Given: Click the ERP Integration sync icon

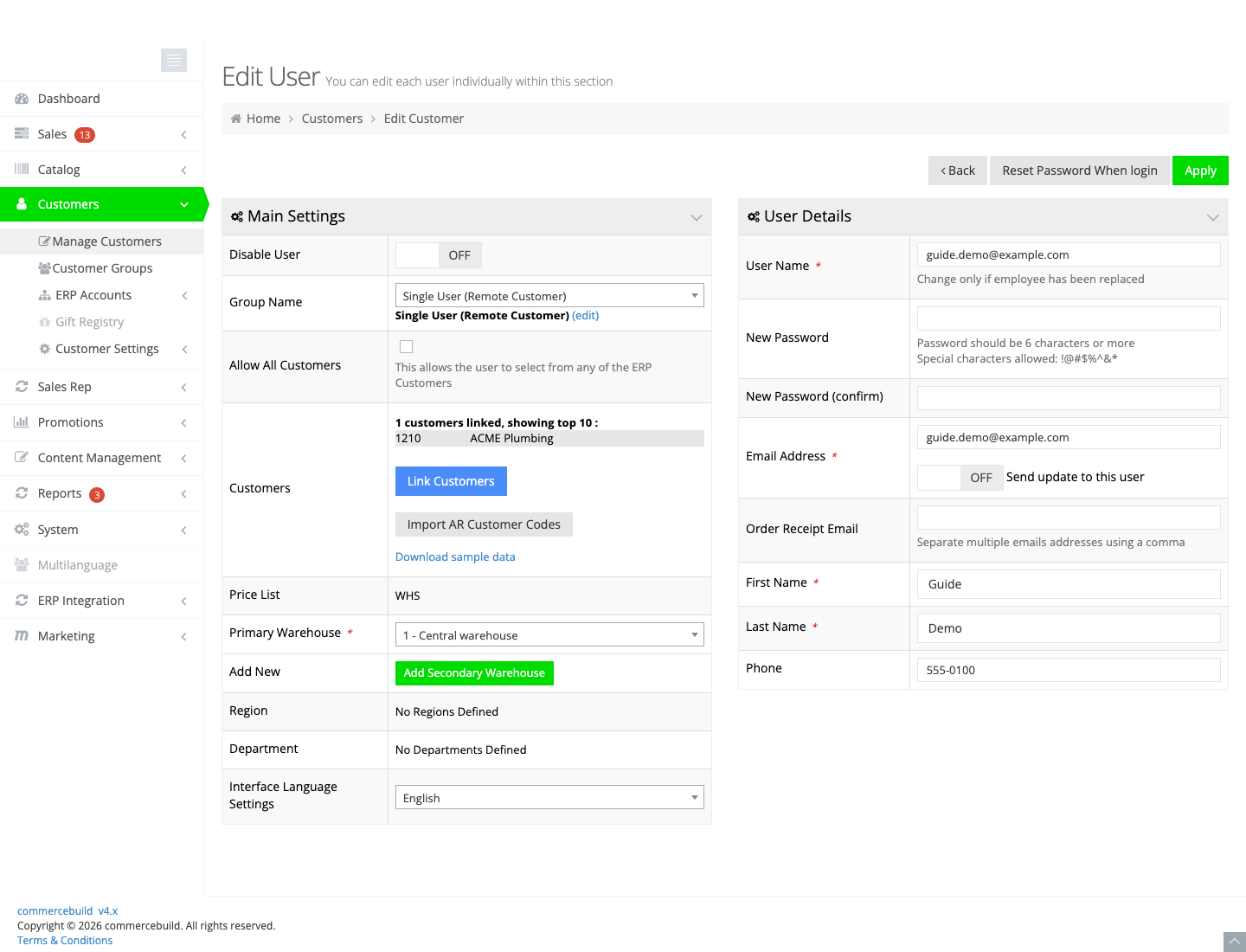Looking at the screenshot, I should (x=22, y=601).
